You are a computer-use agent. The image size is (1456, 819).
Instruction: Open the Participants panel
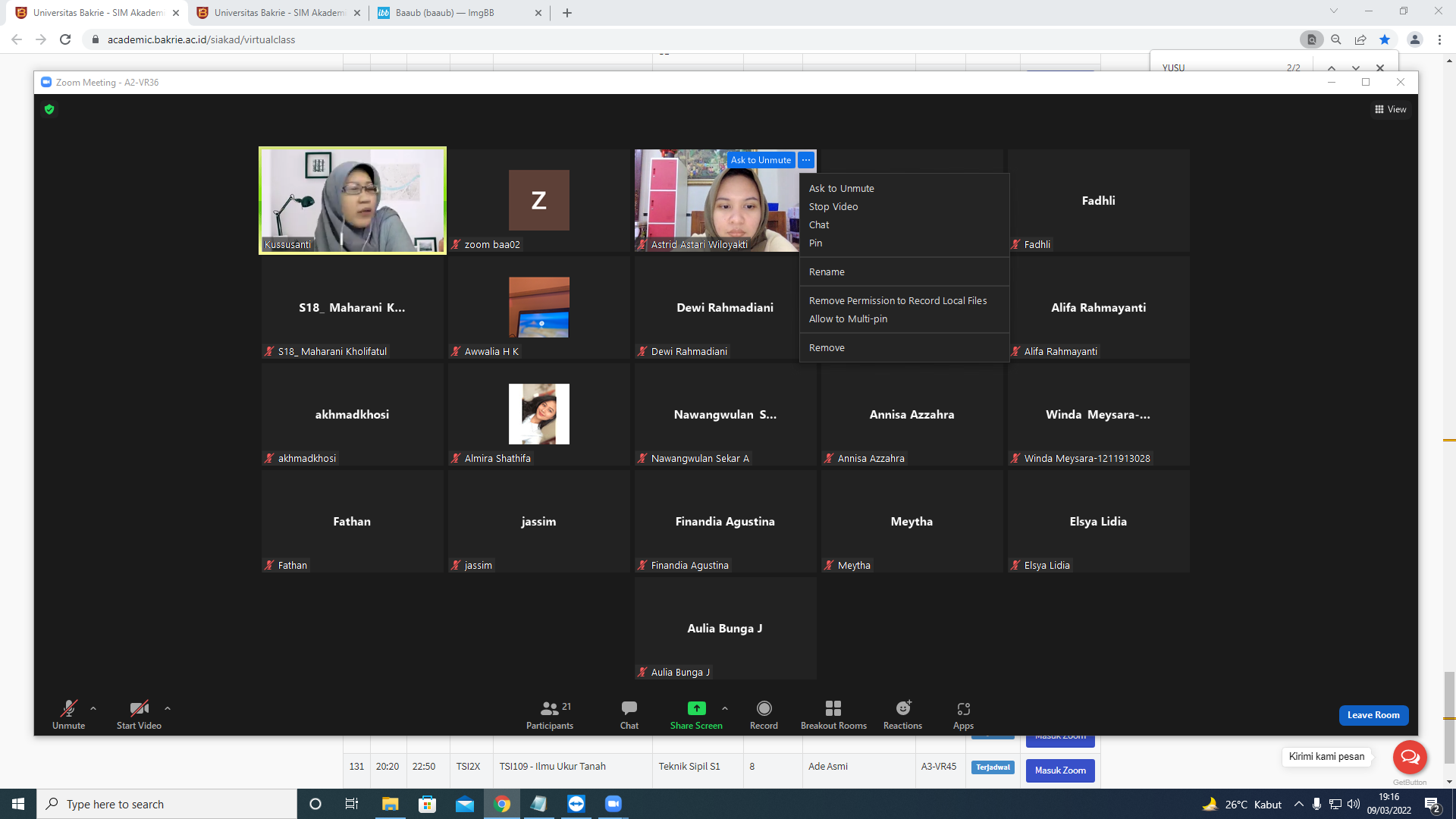coord(550,714)
